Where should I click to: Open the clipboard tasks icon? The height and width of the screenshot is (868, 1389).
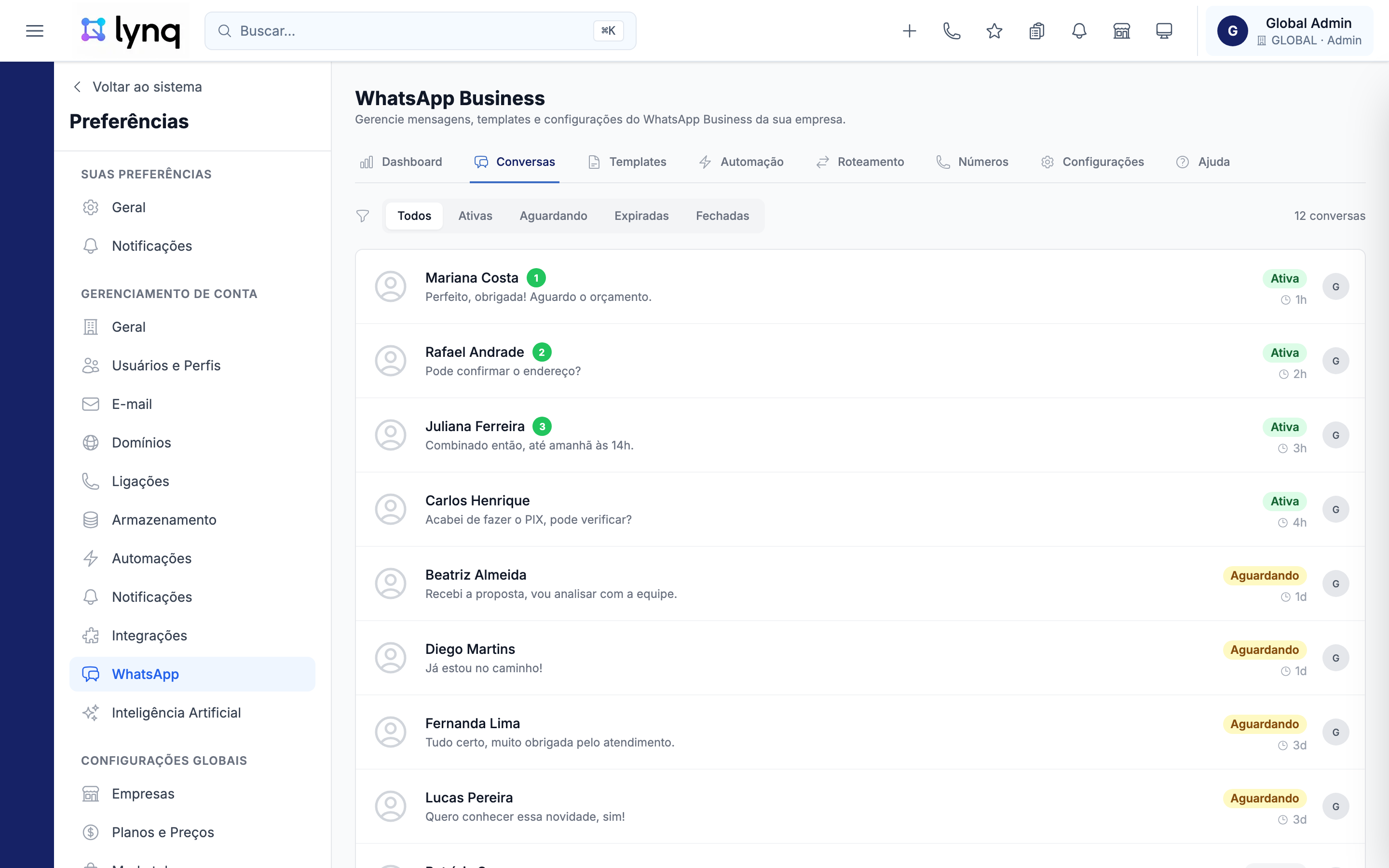(x=1036, y=31)
